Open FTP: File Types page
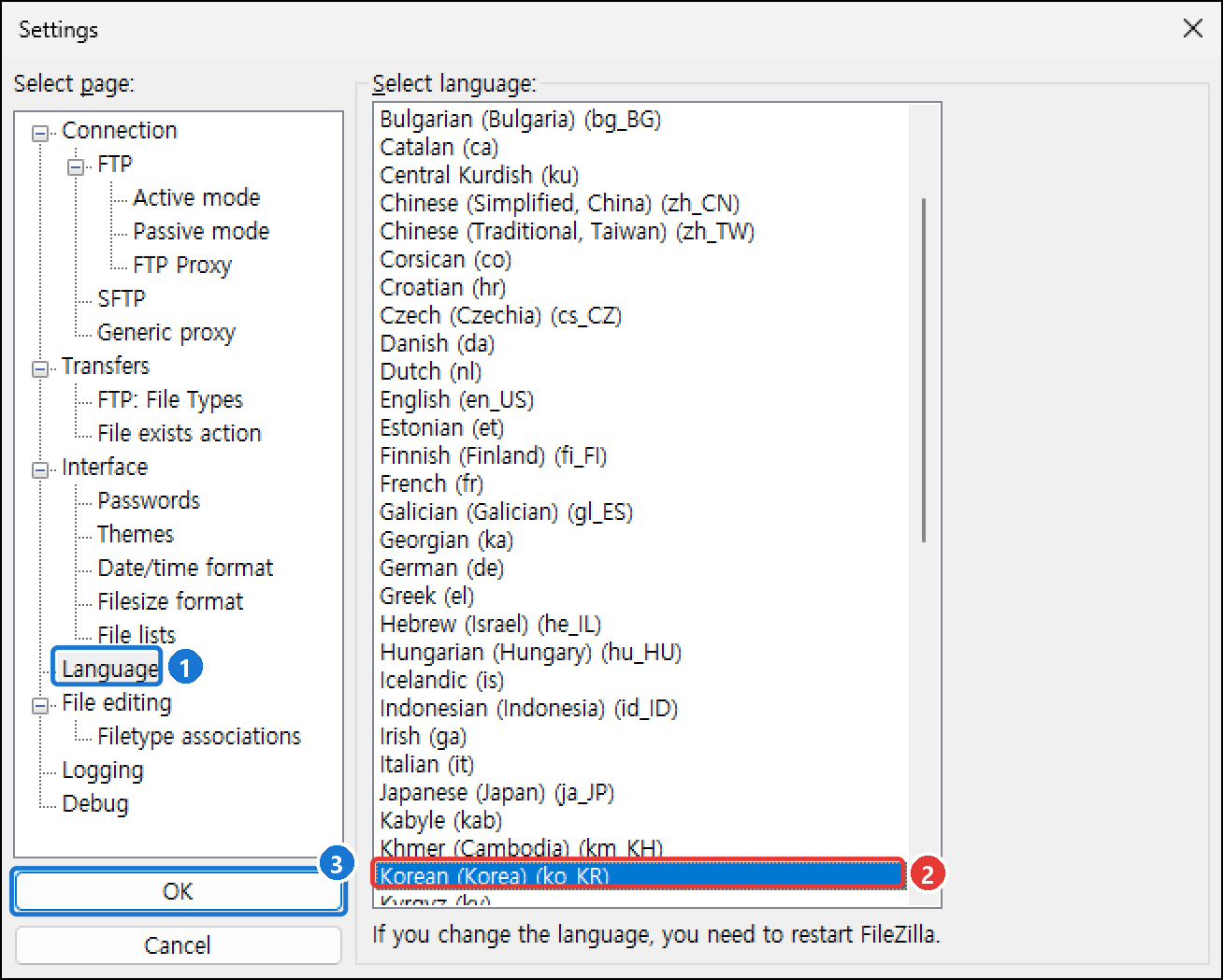This screenshot has height=980, width=1223. point(170,399)
